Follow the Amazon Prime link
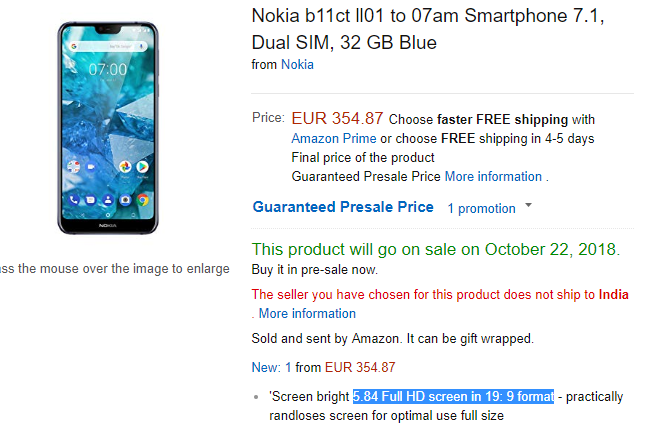 click(x=334, y=138)
